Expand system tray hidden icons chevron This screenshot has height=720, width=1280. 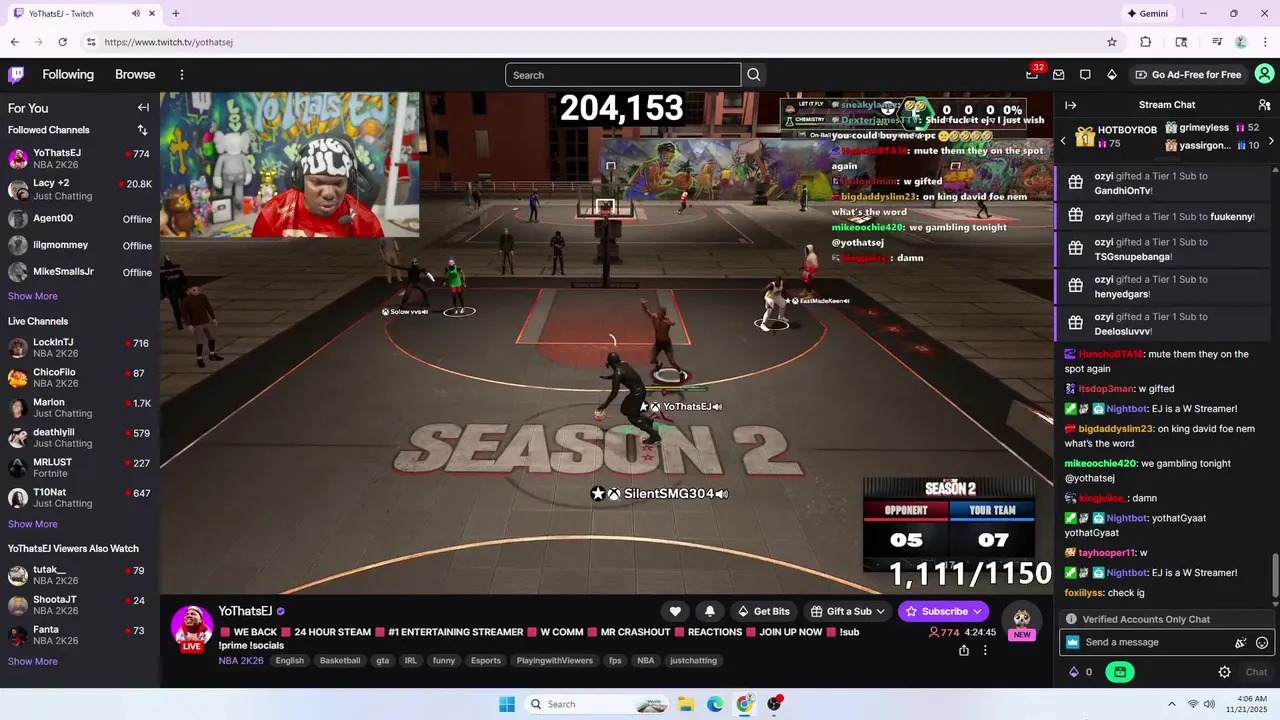1171,704
